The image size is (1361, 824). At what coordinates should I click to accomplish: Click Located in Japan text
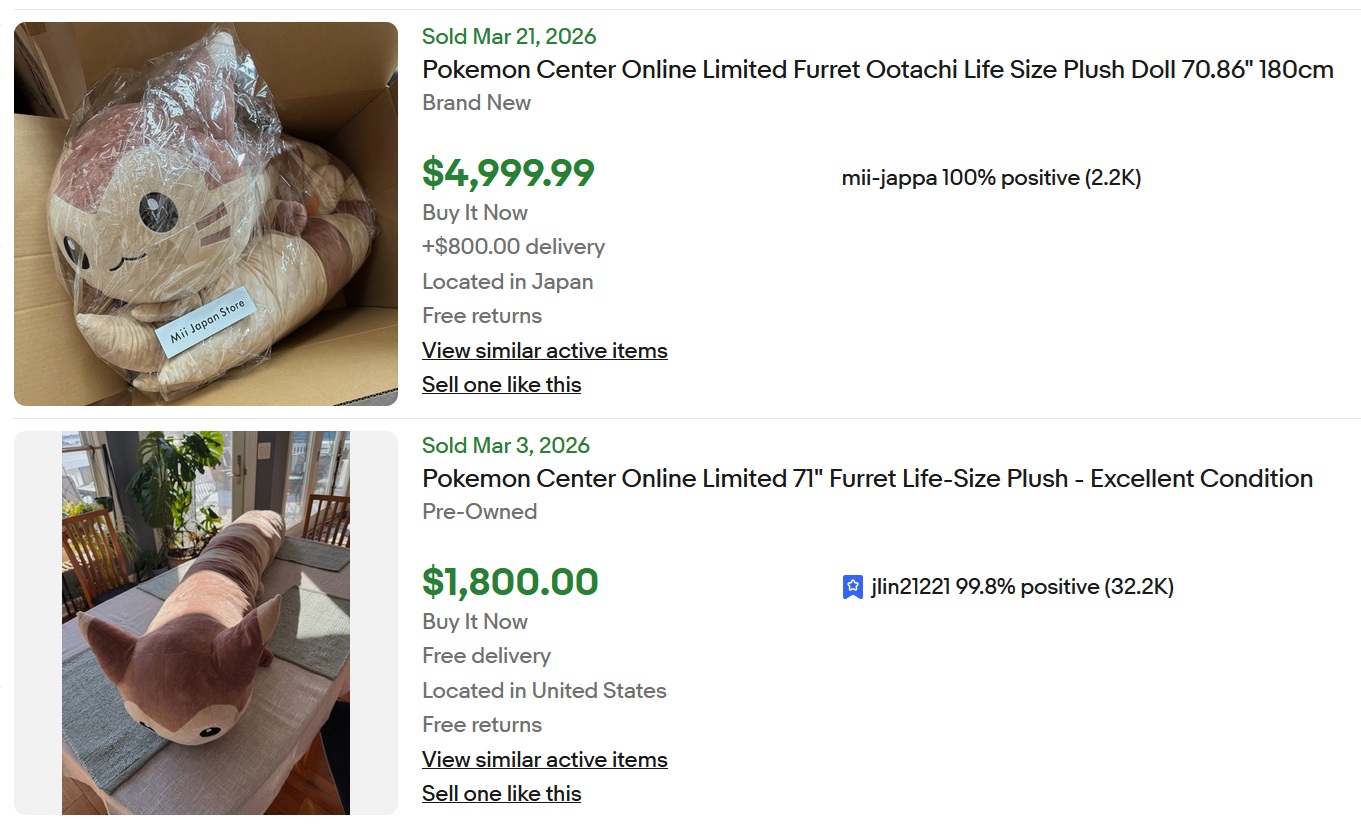point(507,282)
